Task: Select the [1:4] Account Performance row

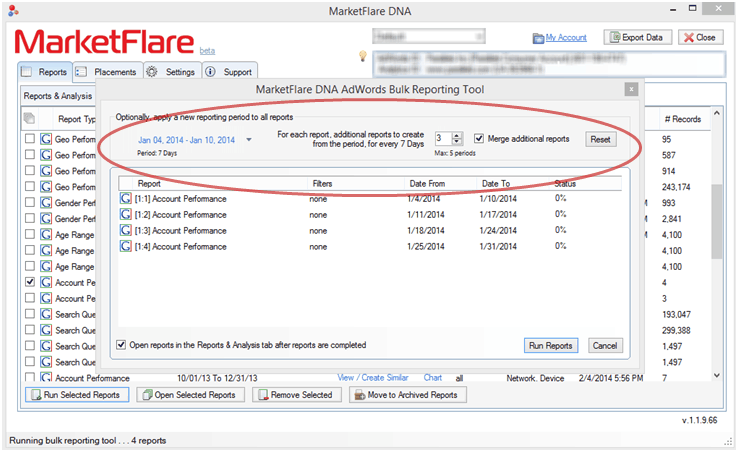Action: (369, 247)
